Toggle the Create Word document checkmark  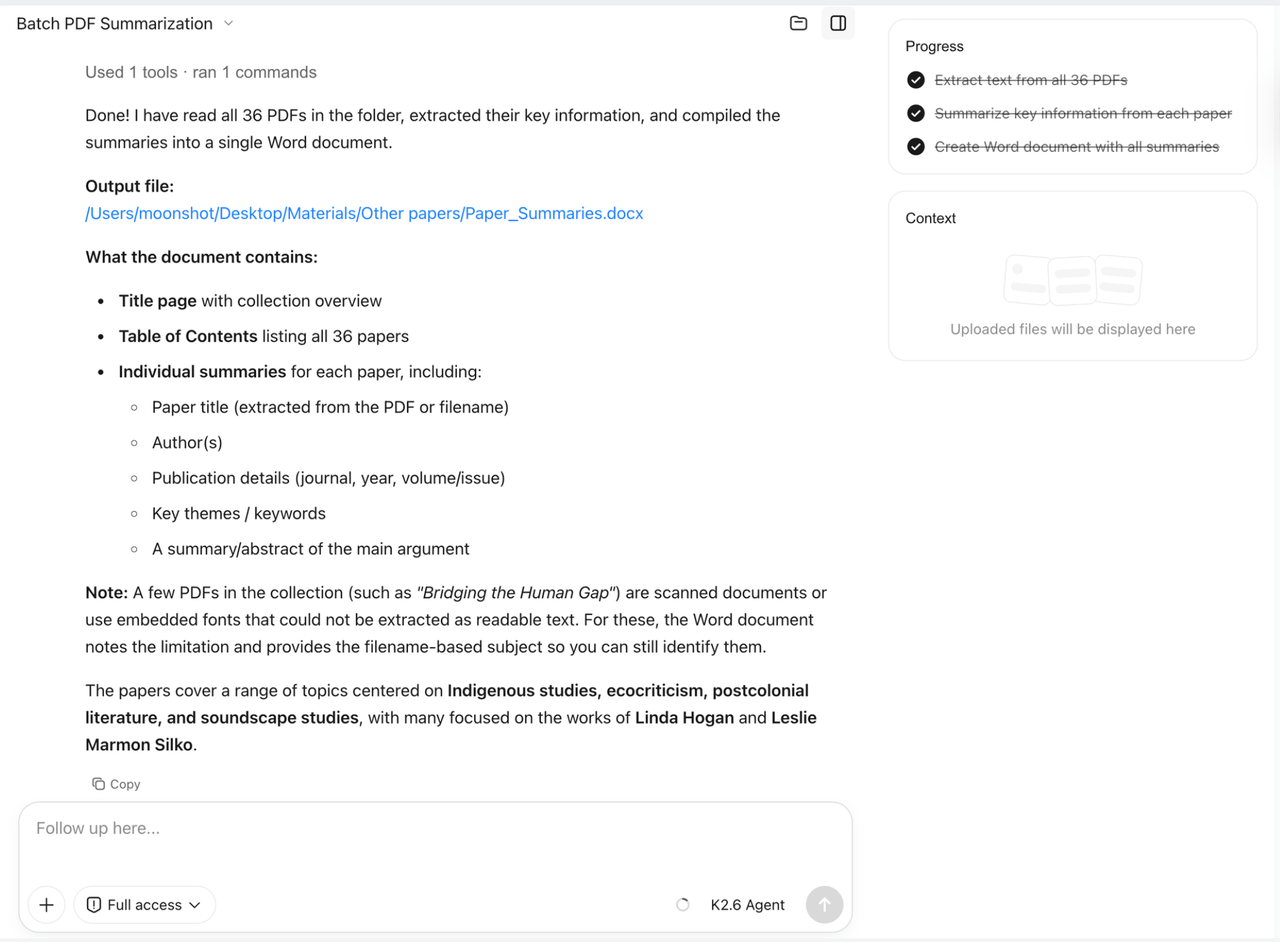pyautogui.click(x=915, y=146)
